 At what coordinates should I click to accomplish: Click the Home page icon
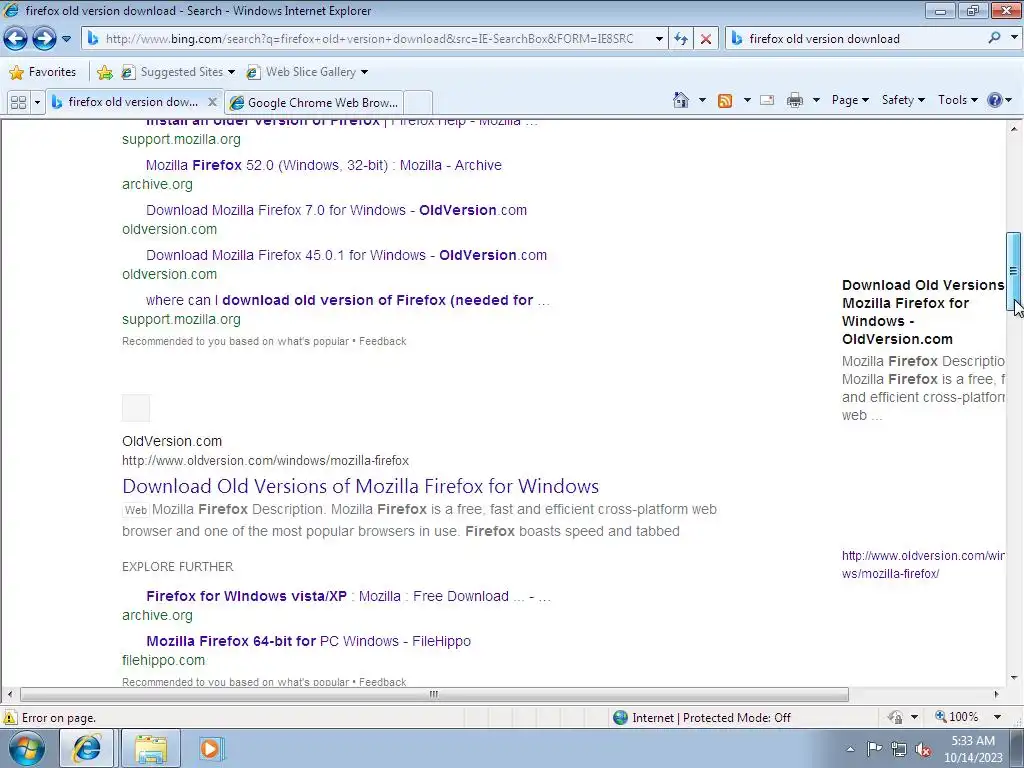pyautogui.click(x=680, y=100)
